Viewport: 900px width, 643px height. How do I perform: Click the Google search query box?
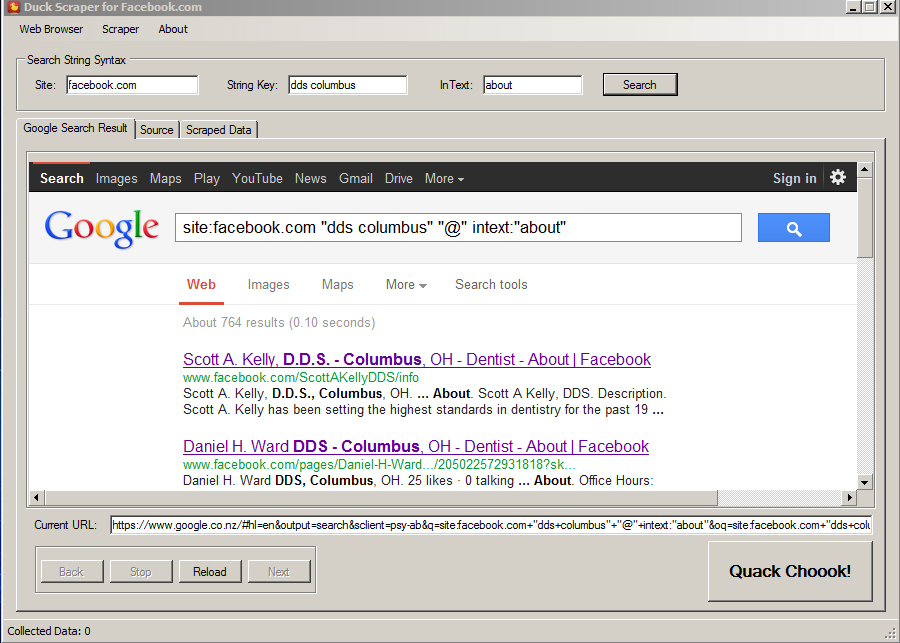coord(458,228)
